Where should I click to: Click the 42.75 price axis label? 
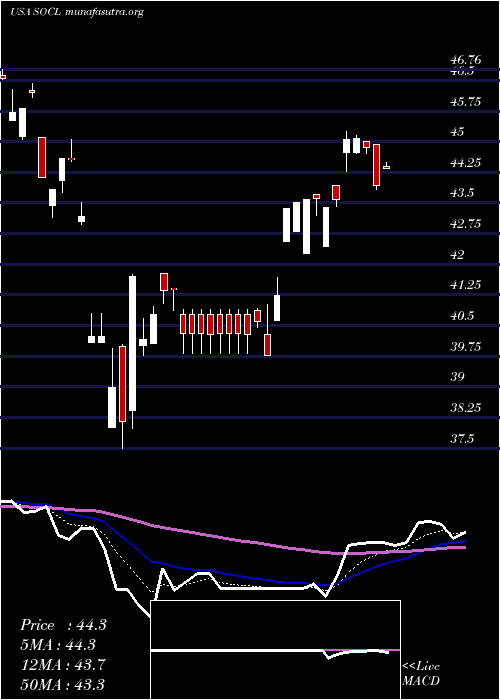[x=466, y=224]
